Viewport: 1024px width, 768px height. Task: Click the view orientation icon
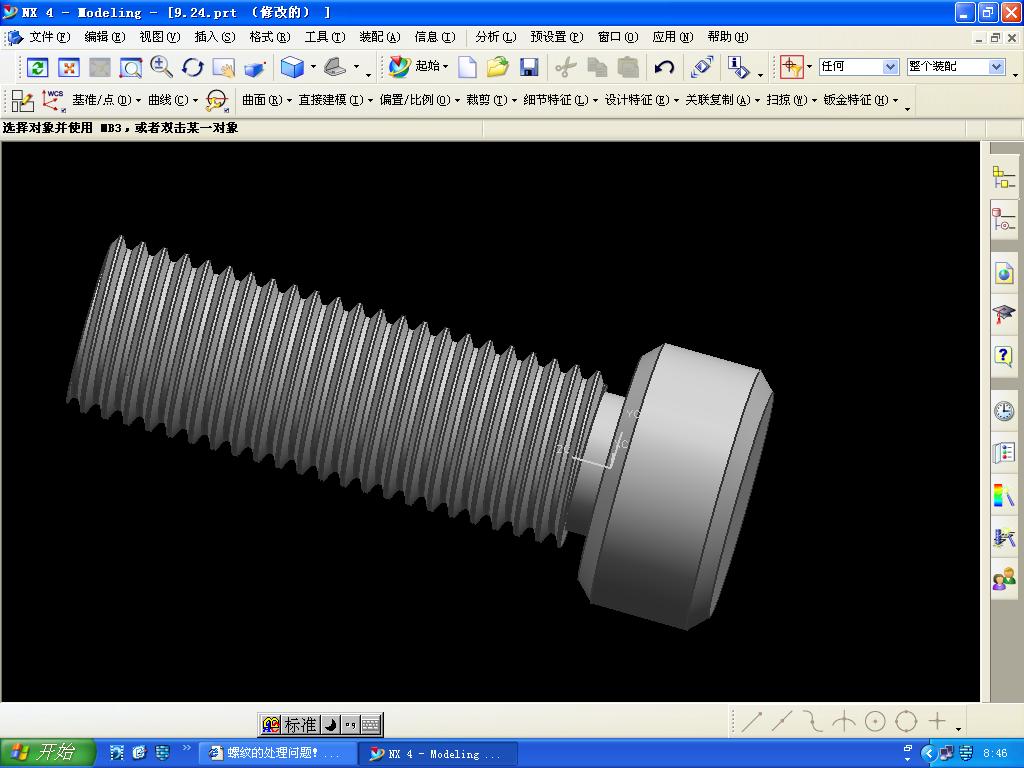(x=335, y=67)
